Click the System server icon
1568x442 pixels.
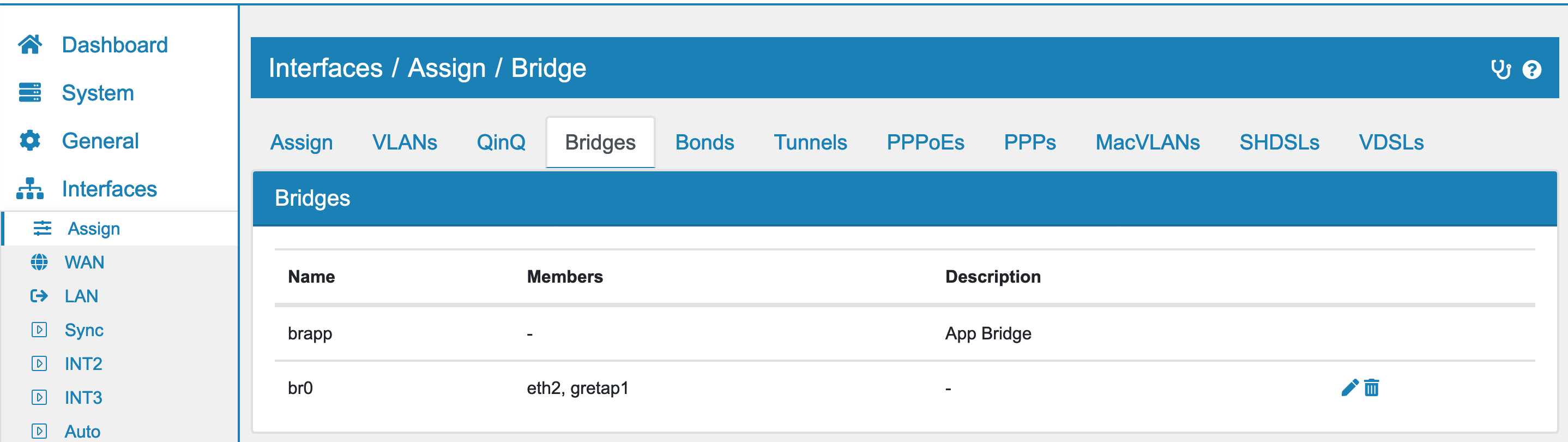30,93
